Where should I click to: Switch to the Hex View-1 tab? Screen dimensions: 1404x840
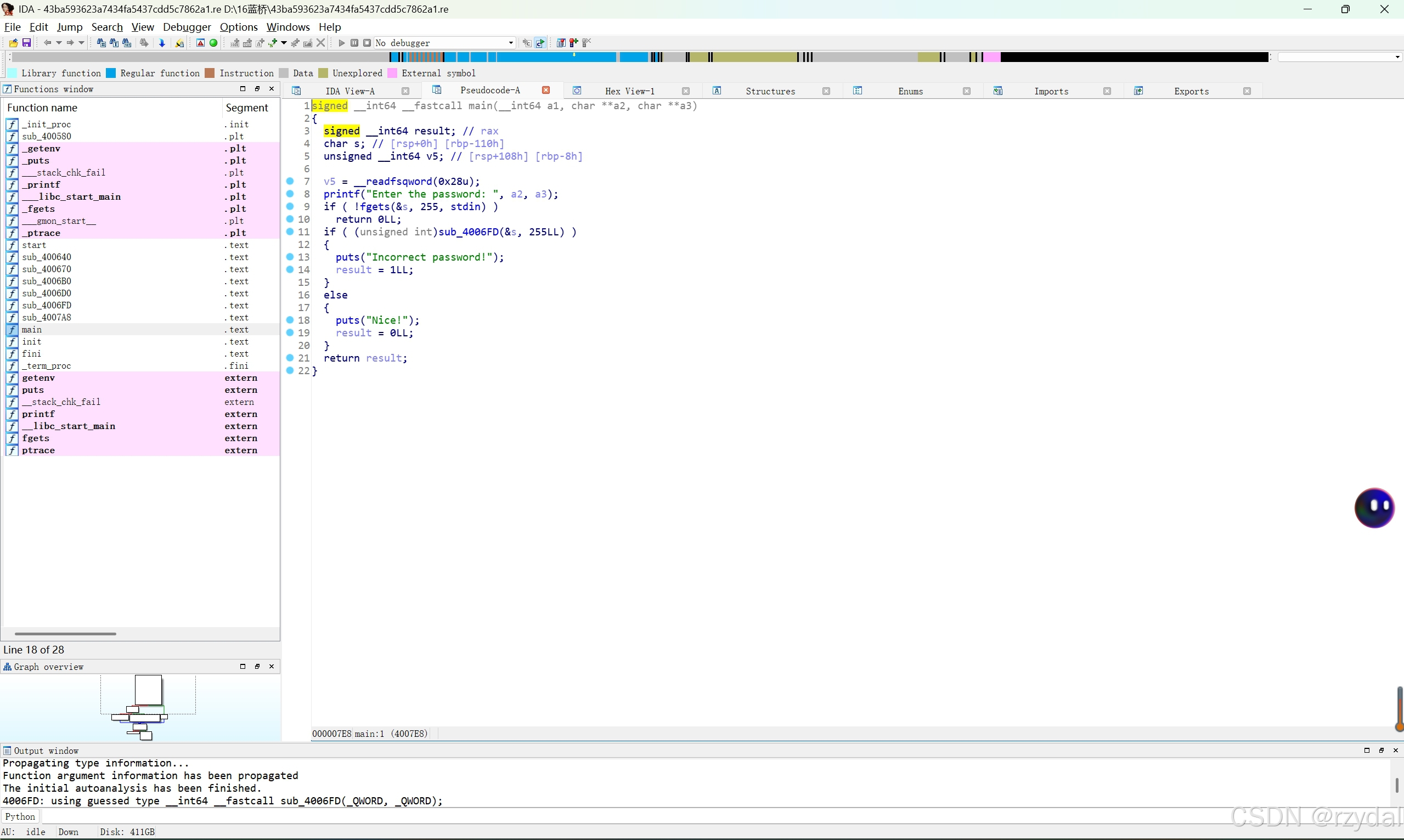click(x=629, y=91)
